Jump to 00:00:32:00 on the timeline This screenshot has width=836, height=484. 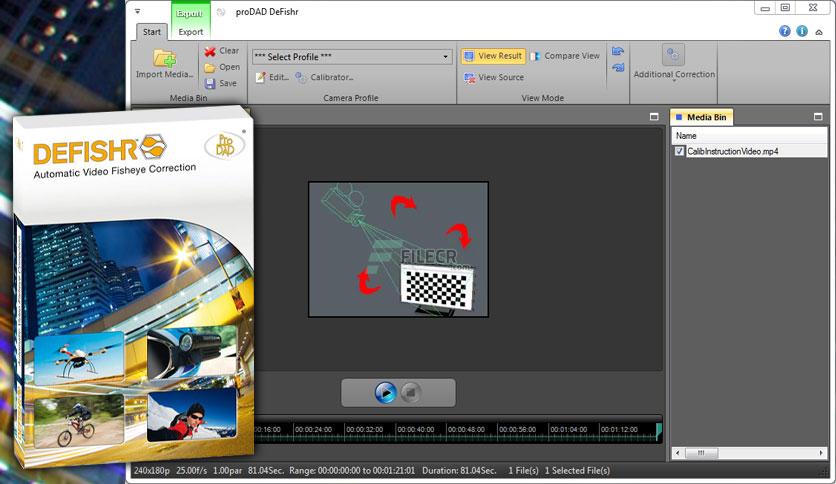click(x=364, y=430)
